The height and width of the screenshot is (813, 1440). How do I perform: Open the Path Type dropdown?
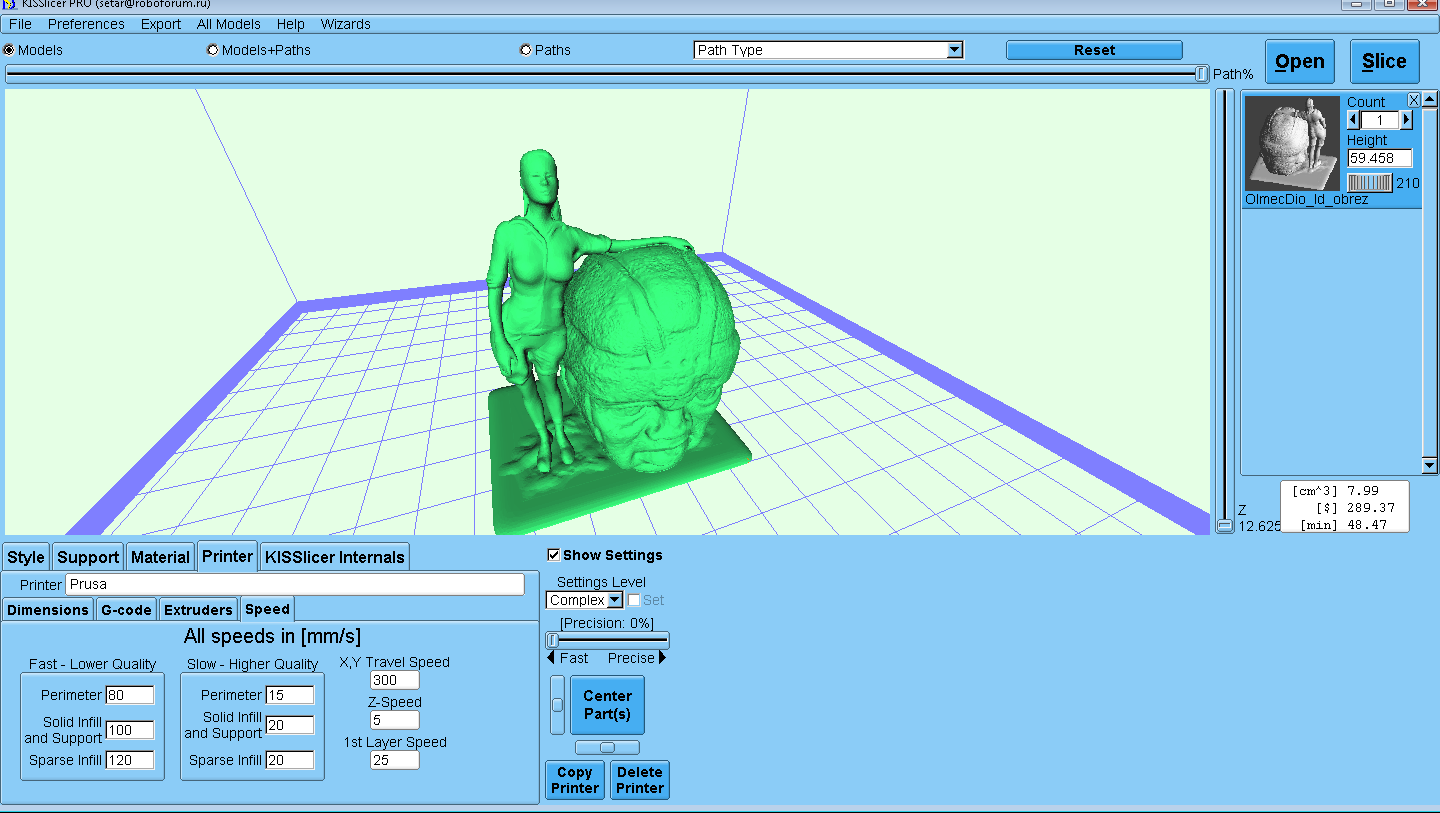[954, 50]
